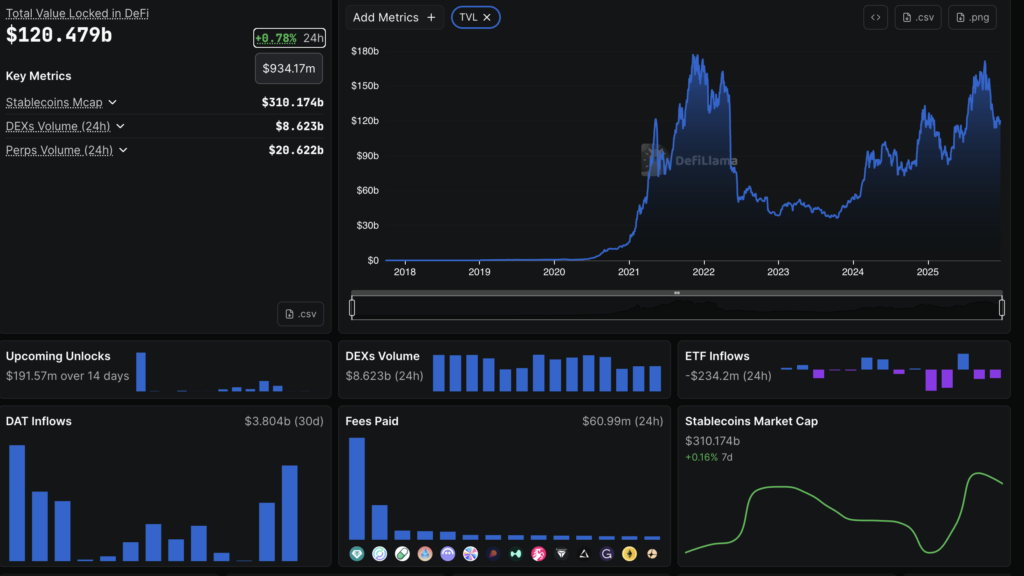The image size is (1024, 576).
Task: Download the TVL chart as .csv
Action: click(918, 17)
